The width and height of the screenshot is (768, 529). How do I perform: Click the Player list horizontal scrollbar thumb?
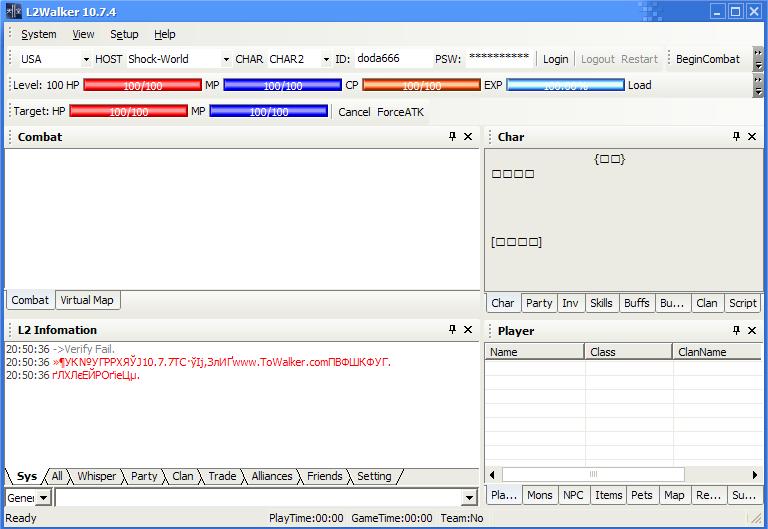click(x=593, y=474)
